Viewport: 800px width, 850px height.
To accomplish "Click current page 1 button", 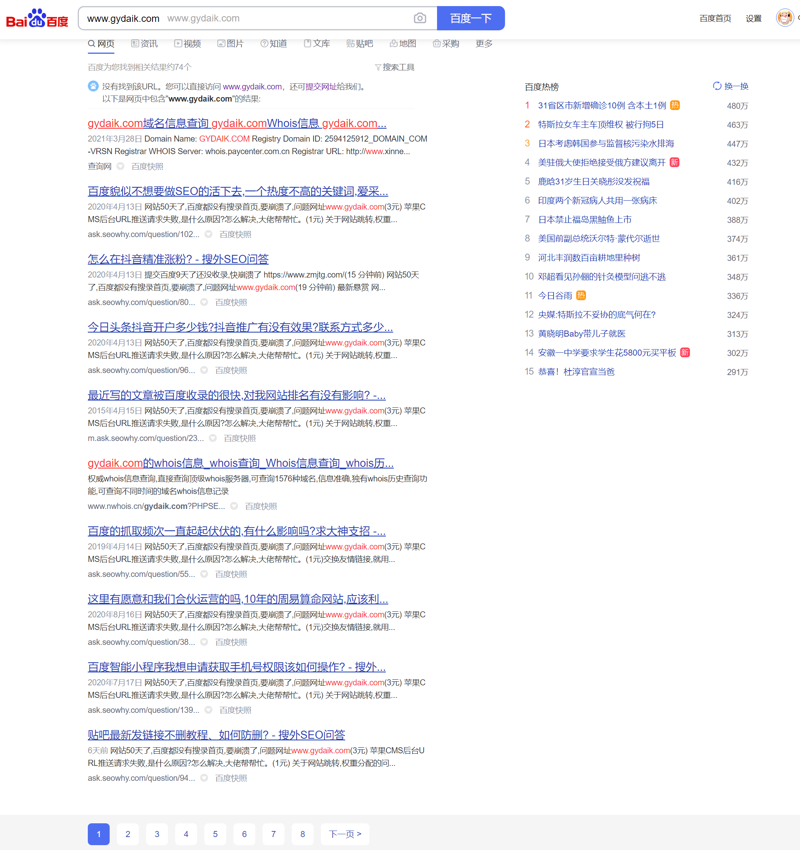I will (99, 834).
